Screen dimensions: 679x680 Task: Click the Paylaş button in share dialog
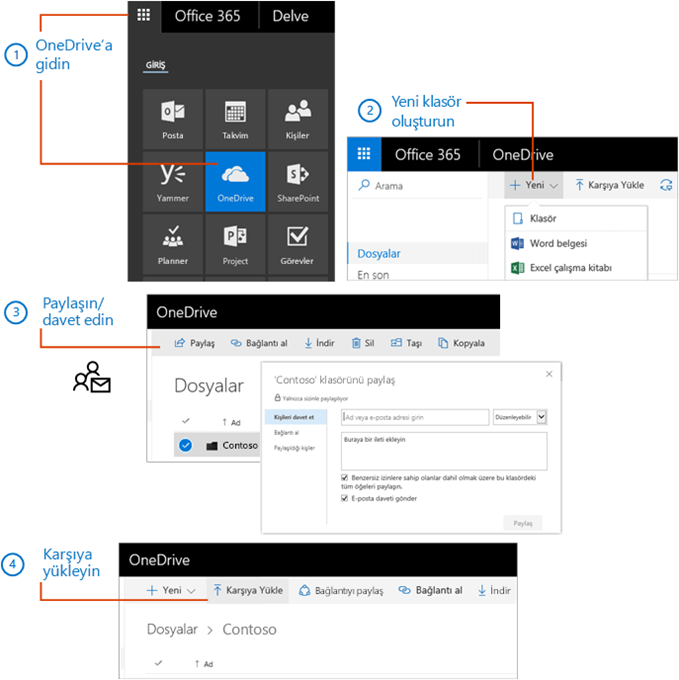[x=522, y=523]
